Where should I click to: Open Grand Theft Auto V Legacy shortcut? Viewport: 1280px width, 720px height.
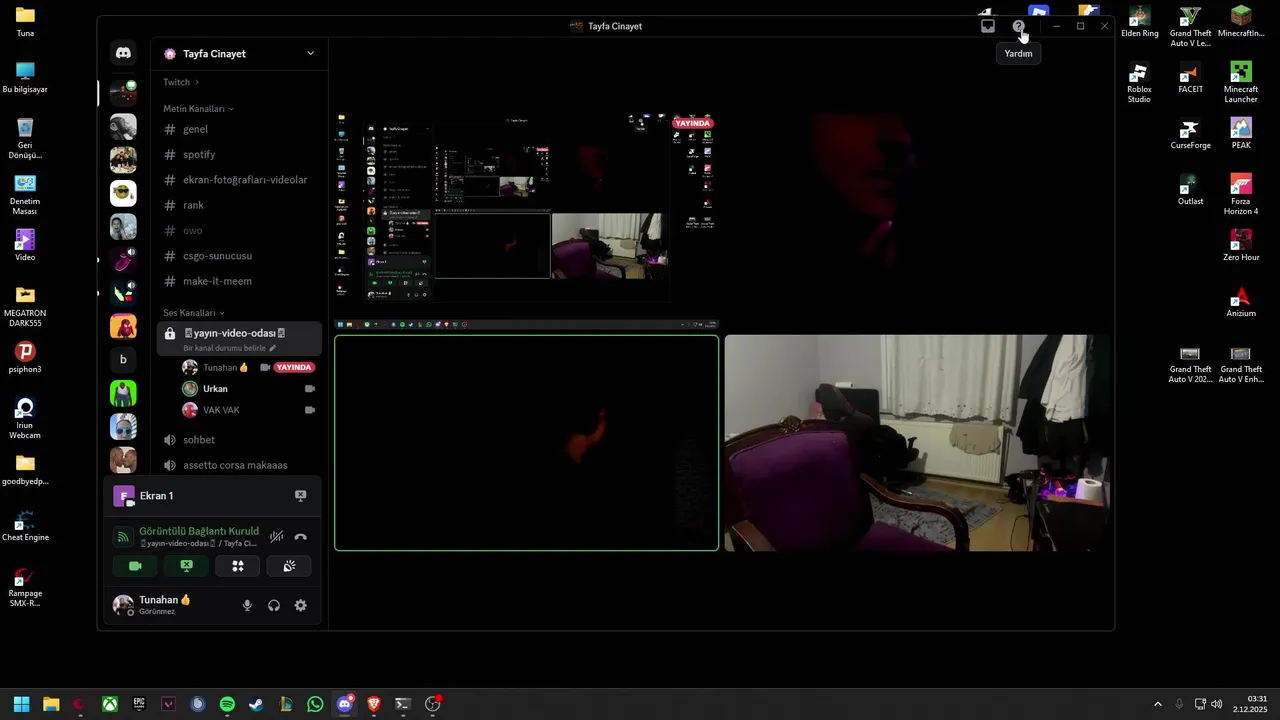pos(1190,27)
